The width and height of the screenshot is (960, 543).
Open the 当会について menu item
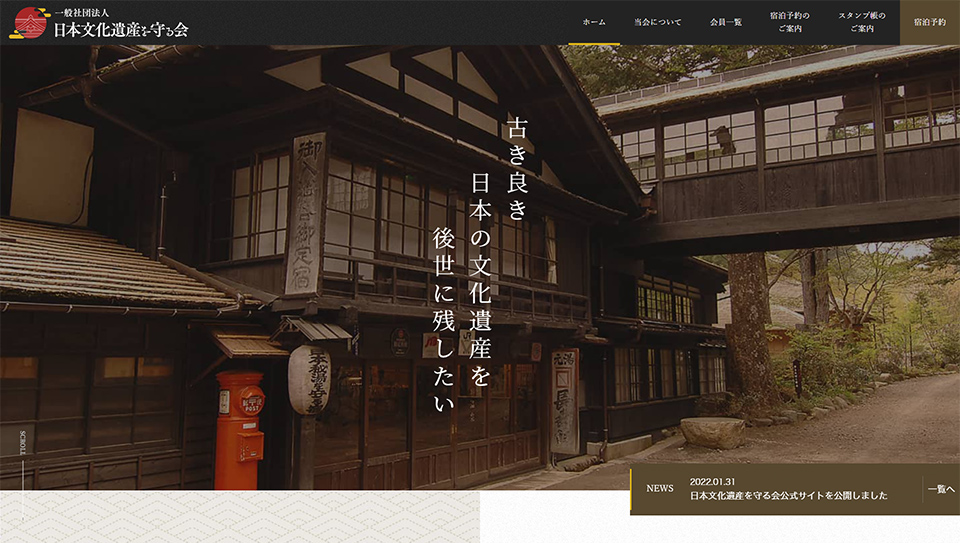(x=657, y=22)
